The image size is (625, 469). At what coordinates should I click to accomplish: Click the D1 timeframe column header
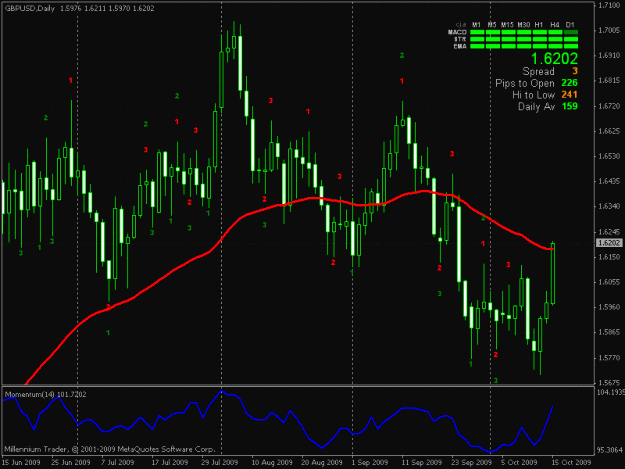click(570, 25)
